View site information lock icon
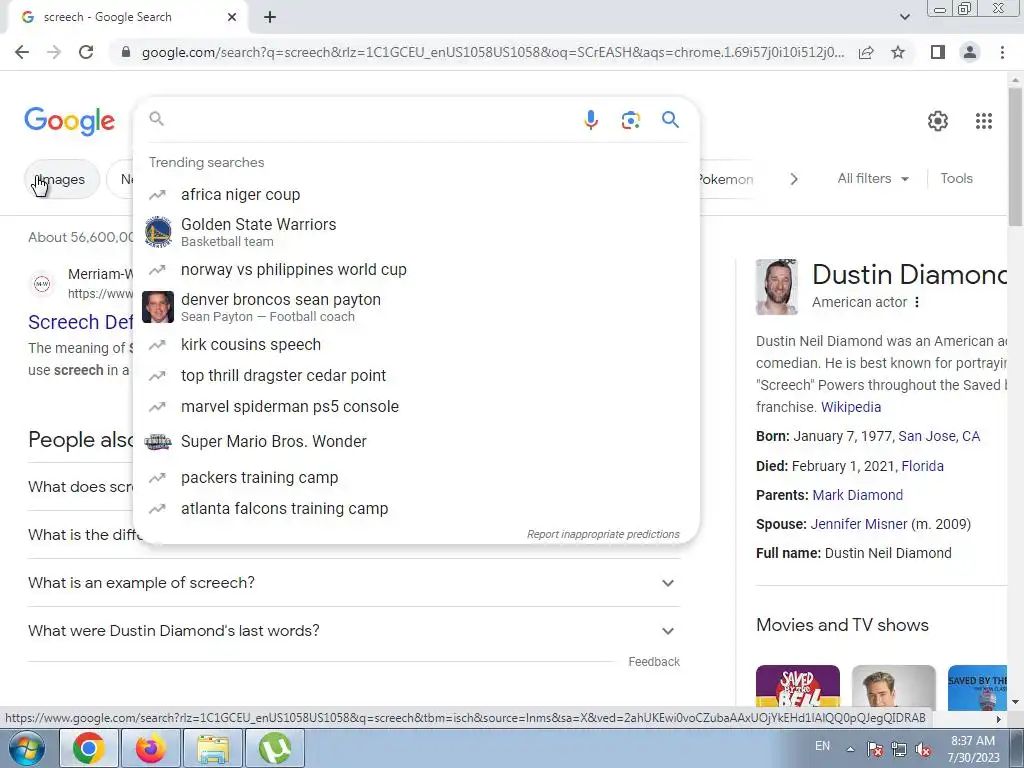1024x768 pixels. (126, 52)
